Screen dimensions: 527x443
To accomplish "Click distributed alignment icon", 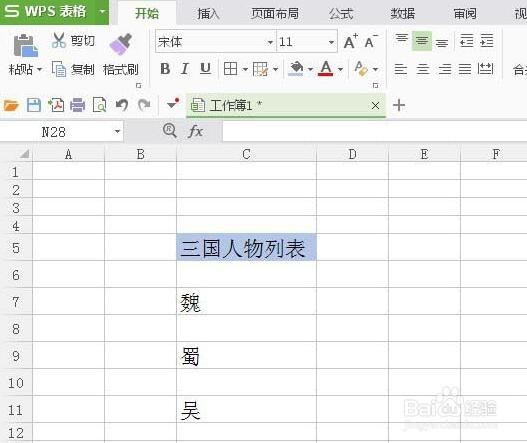I will (485, 69).
